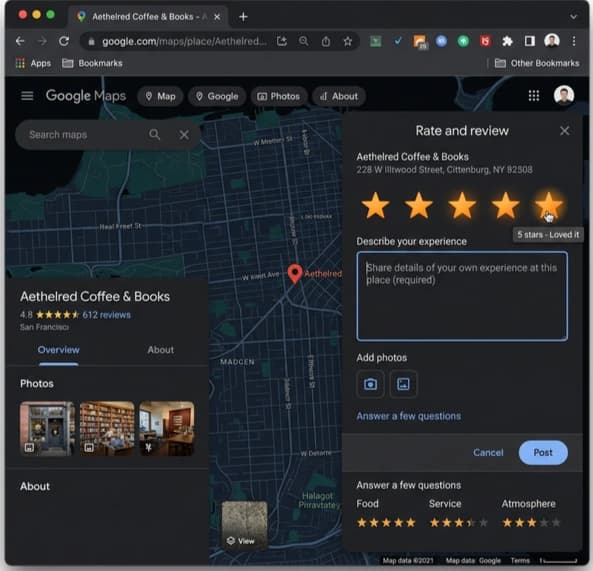Open the cafe interior photo thumbnail
This screenshot has width=593, height=571.
[x=167, y=428]
